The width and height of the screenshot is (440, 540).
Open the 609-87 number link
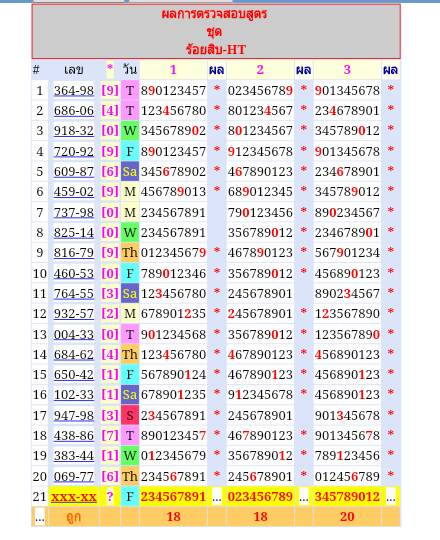(x=74, y=172)
